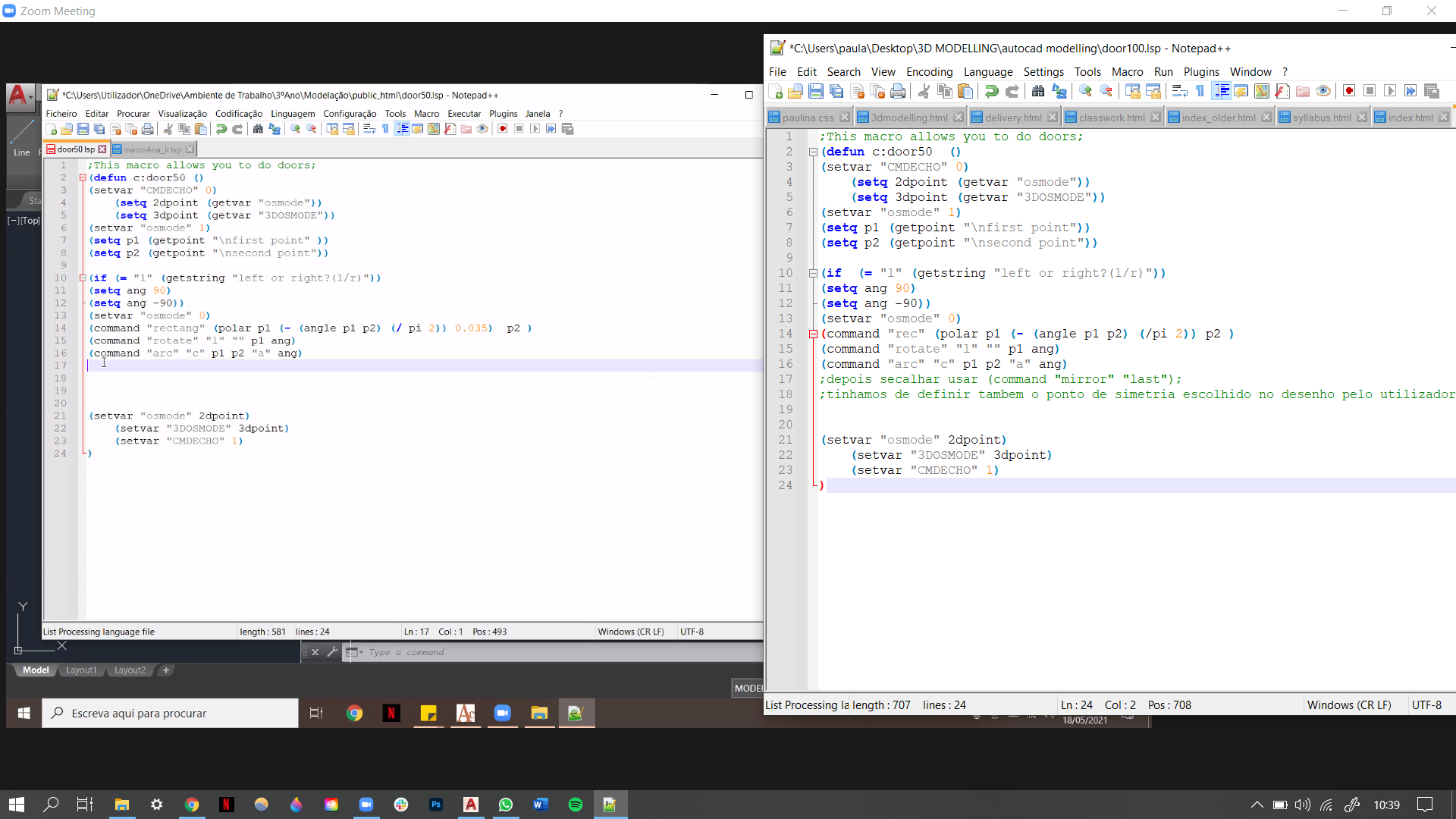Click the volume icon in system tray
Image resolution: width=1456 pixels, height=819 pixels.
[x=1303, y=805]
